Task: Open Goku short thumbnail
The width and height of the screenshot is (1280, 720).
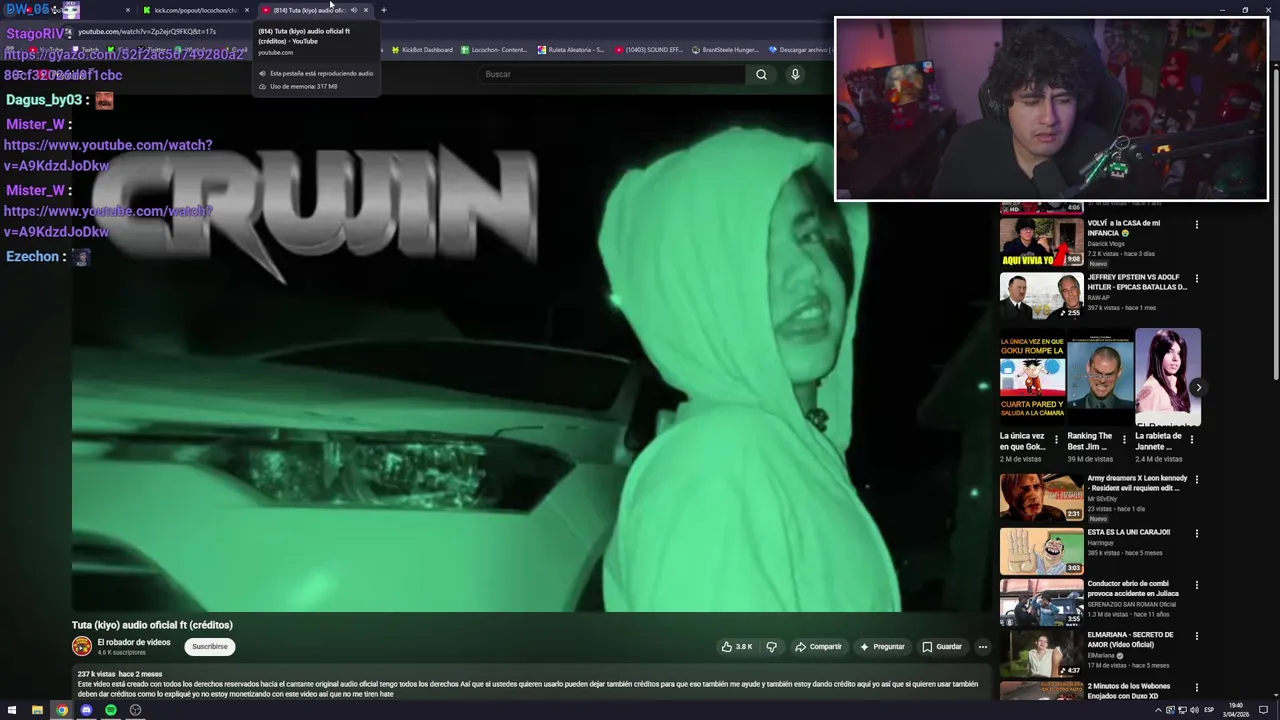Action: click(1032, 377)
